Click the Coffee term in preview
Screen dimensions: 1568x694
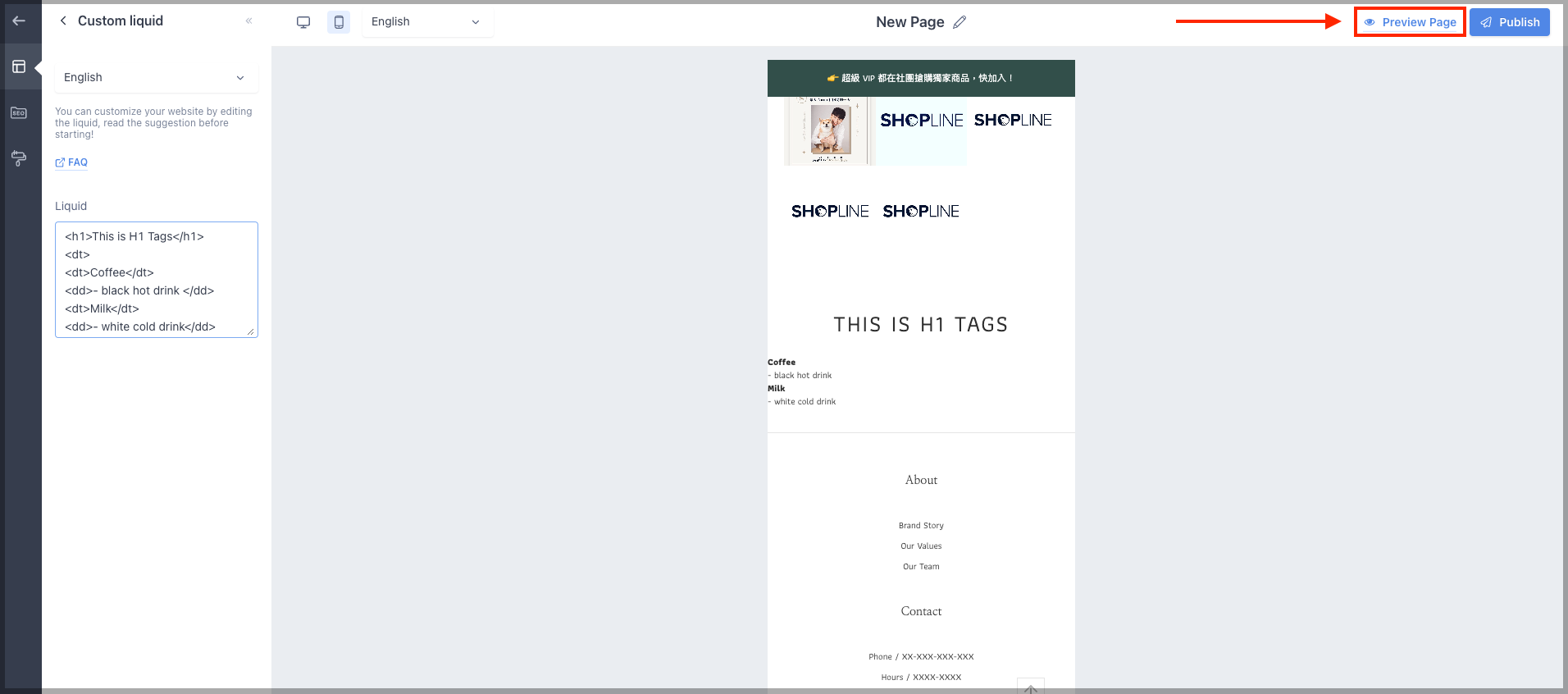click(x=782, y=362)
